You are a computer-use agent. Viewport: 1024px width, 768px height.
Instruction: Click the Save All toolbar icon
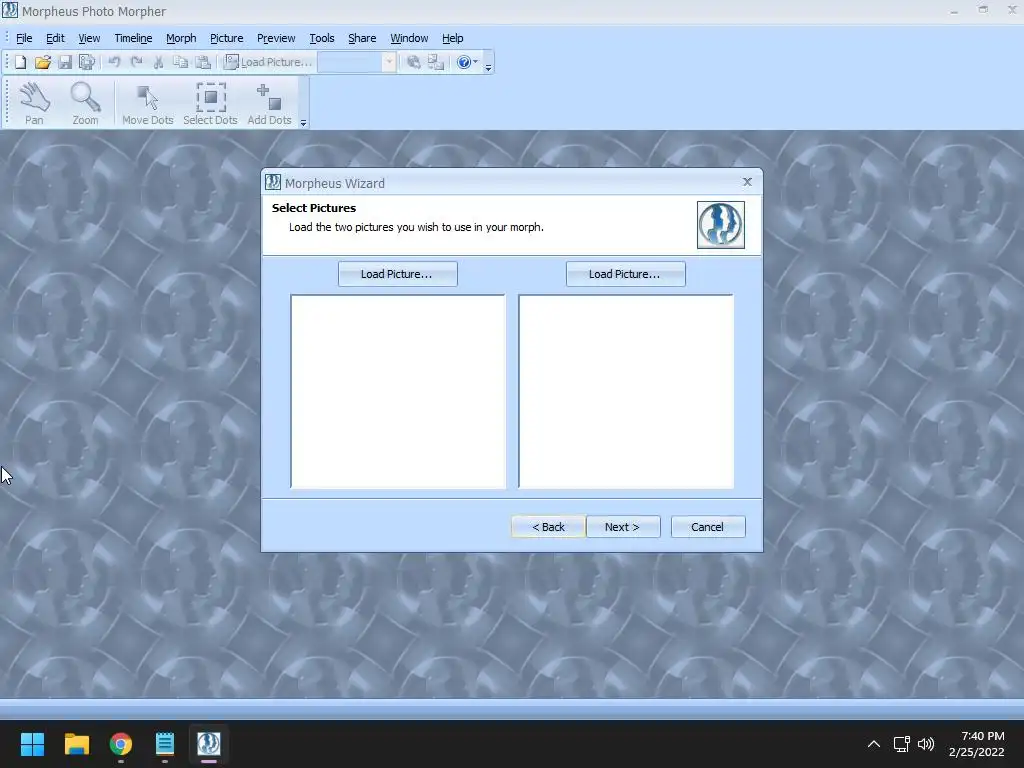click(x=86, y=62)
